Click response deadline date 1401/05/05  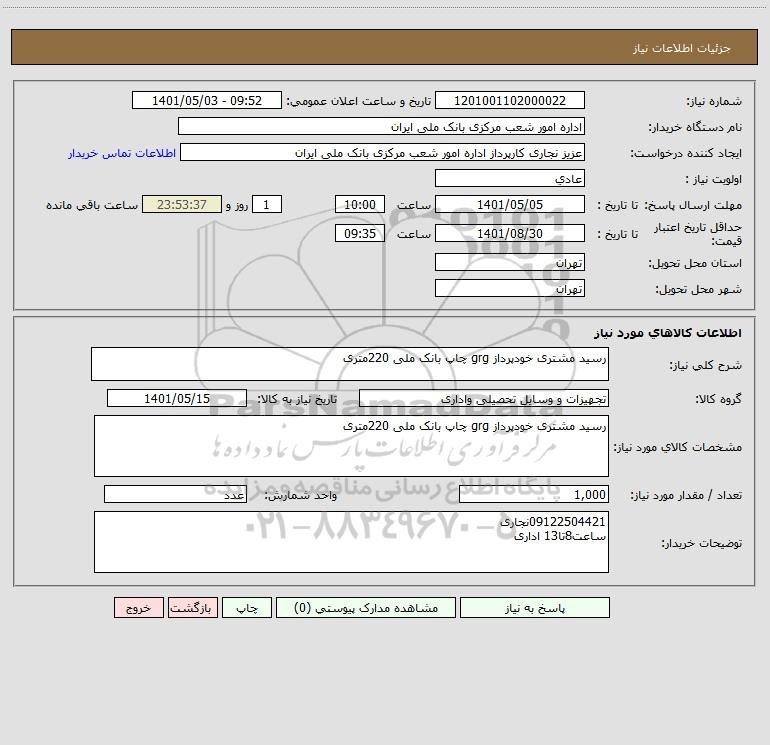coord(510,204)
